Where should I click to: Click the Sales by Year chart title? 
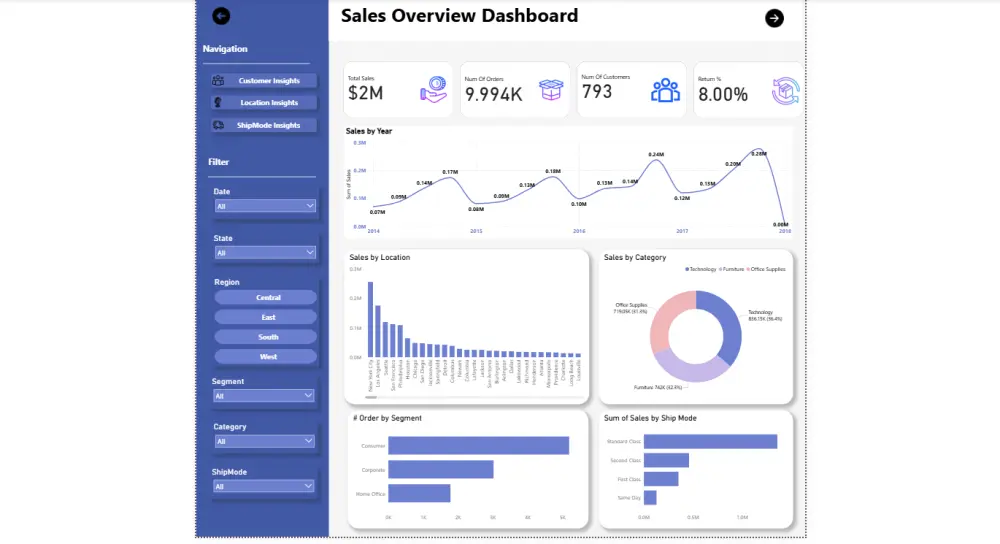tap(369, 131)
